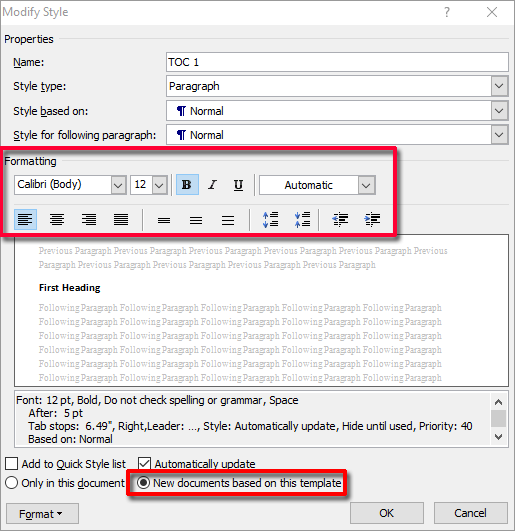Toggle the Italic formatting button
This screenshot has width=515, height=531.
tap(213, 185)
